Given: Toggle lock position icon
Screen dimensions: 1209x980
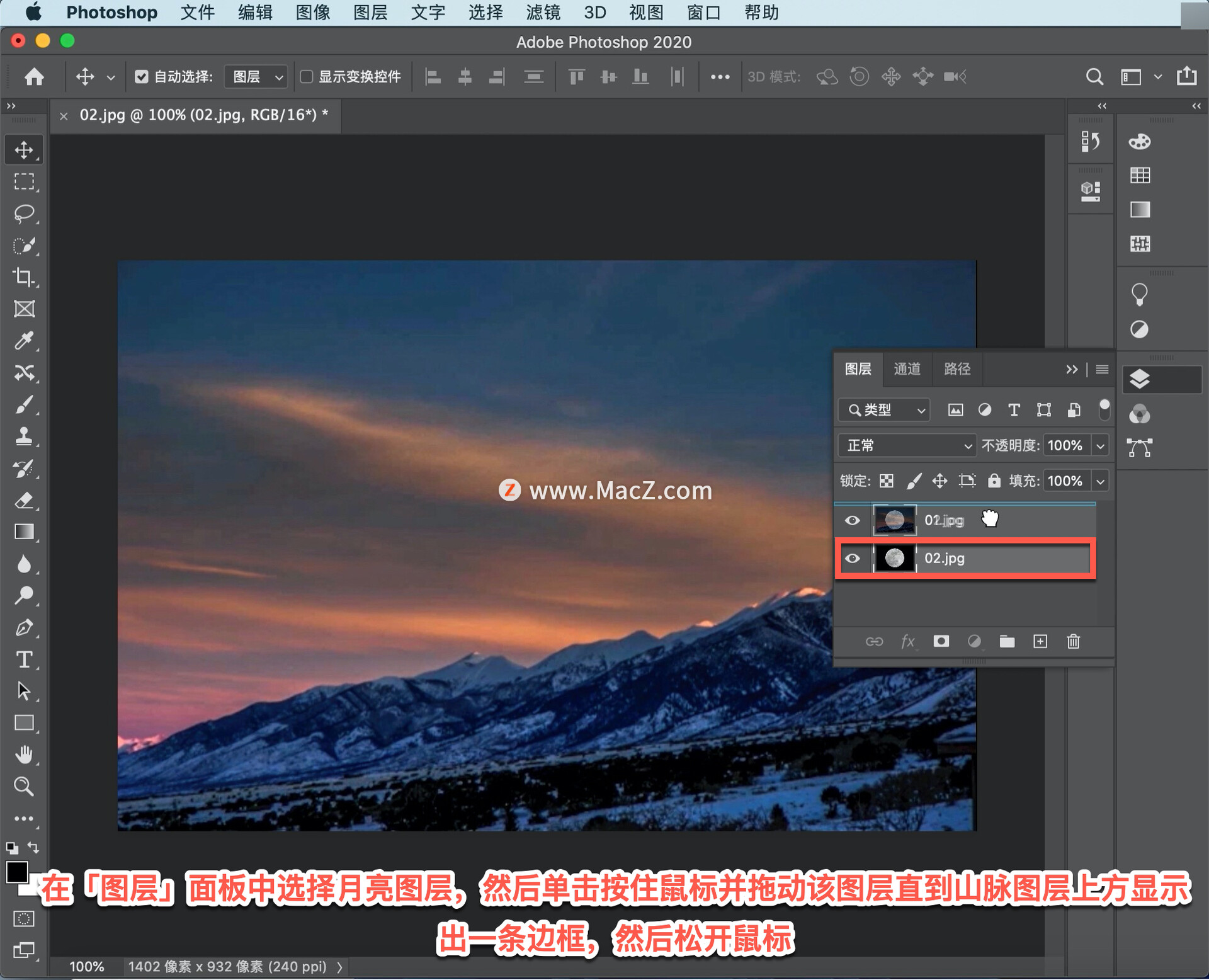Looking at the screenshot, I should pyautogui.click(x=939, y=481).
